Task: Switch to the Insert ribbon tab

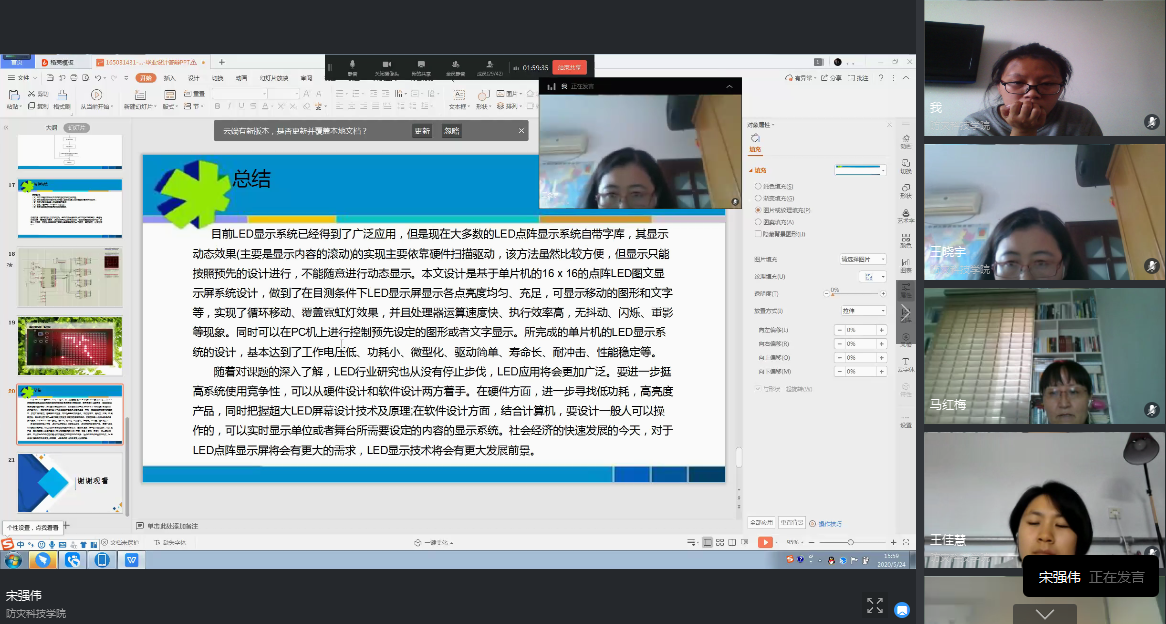Action: (170, 77)
